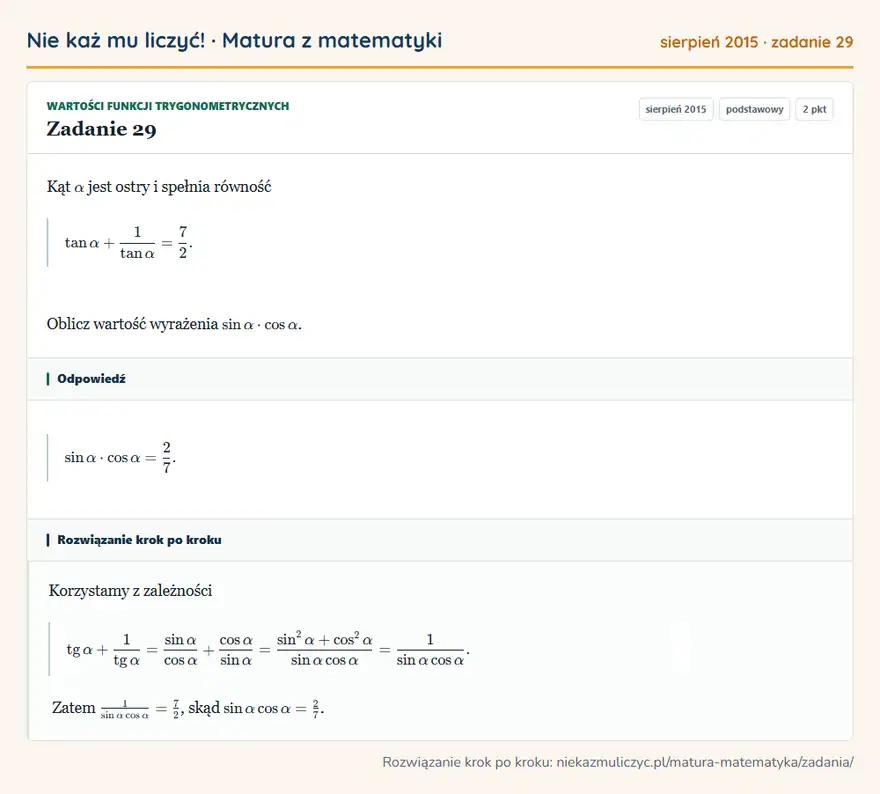Click the sentence 'Kąt α jest ostry i spełnia równość'

pos(159,187)
